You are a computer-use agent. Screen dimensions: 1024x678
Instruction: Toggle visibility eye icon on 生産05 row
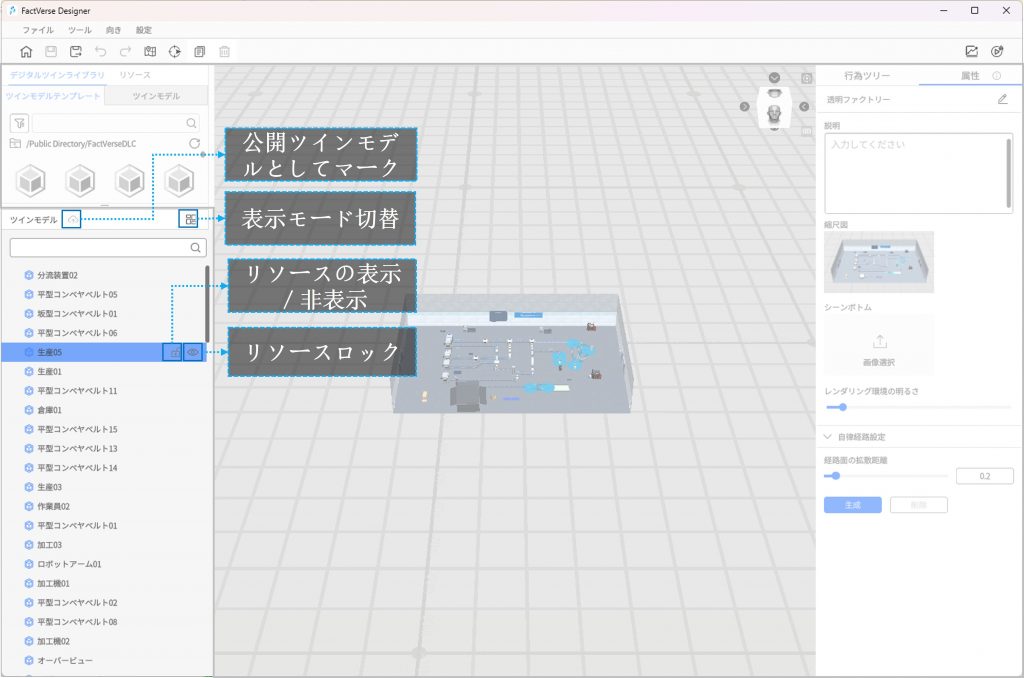pyautogui.click(x=193, y=352)
